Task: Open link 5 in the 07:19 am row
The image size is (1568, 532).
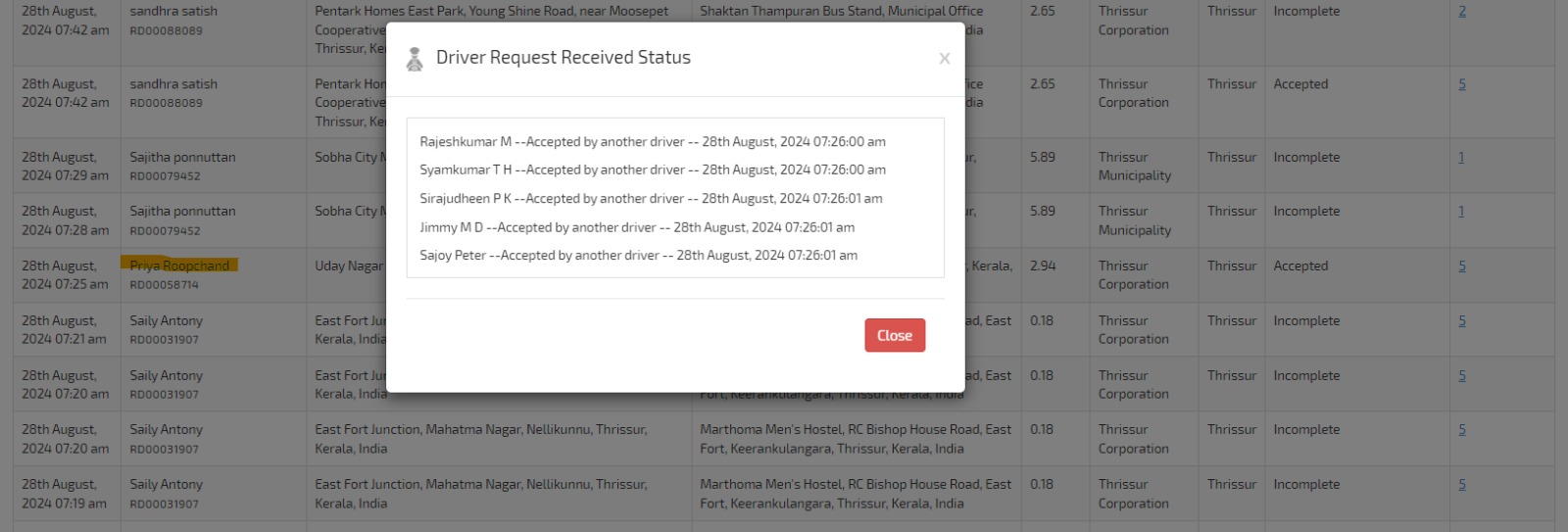Action: (1462, 485)
